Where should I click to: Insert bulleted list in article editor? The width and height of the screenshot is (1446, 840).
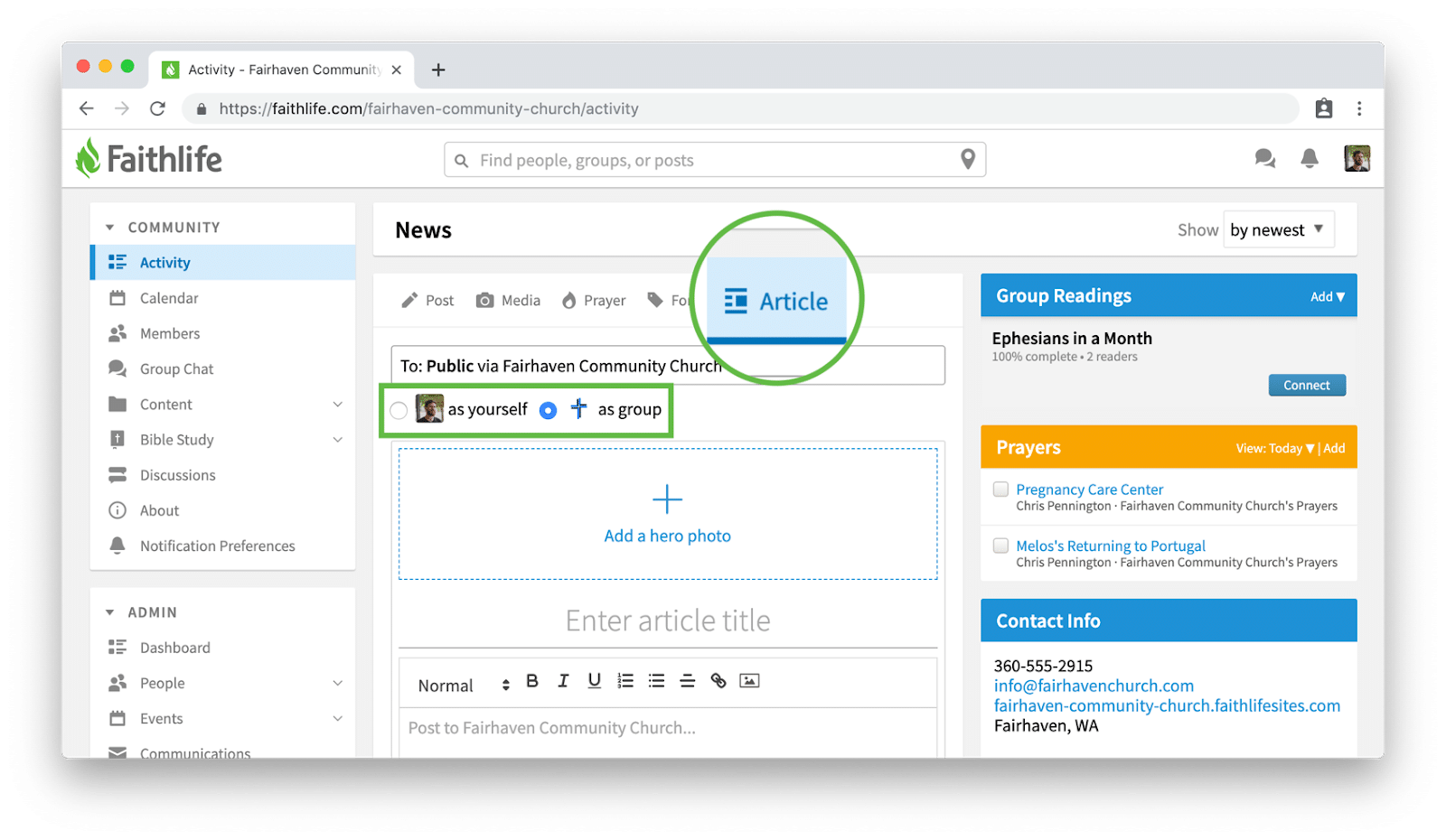[656, 681]
